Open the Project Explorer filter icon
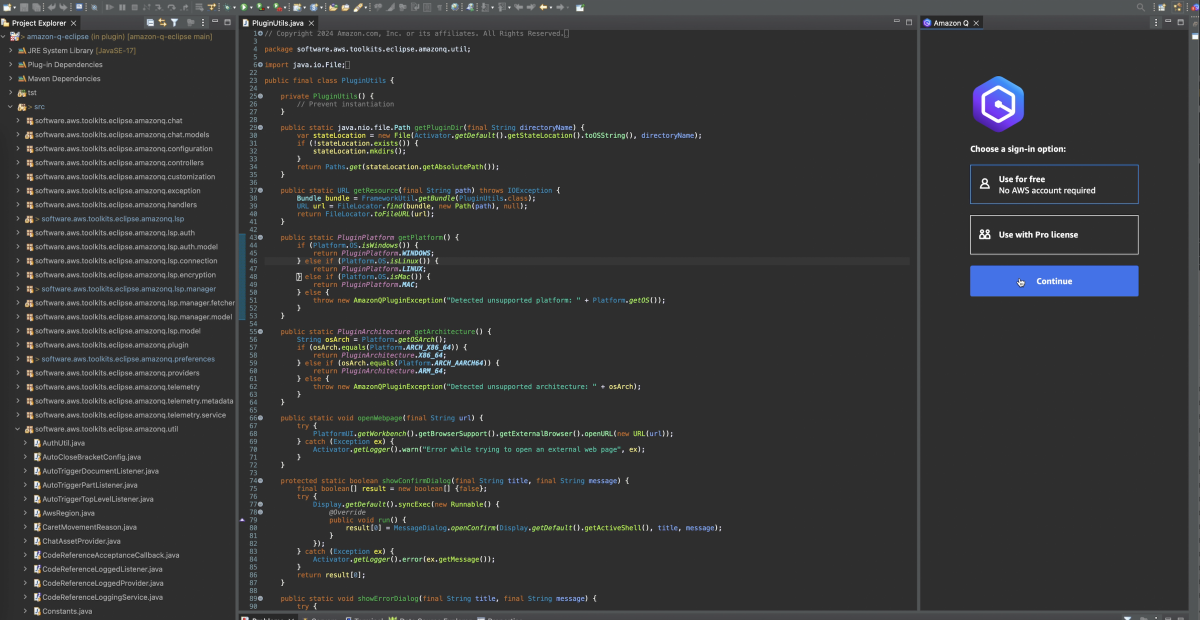Screen dimensions: 1200x620 tap(175, 22)
